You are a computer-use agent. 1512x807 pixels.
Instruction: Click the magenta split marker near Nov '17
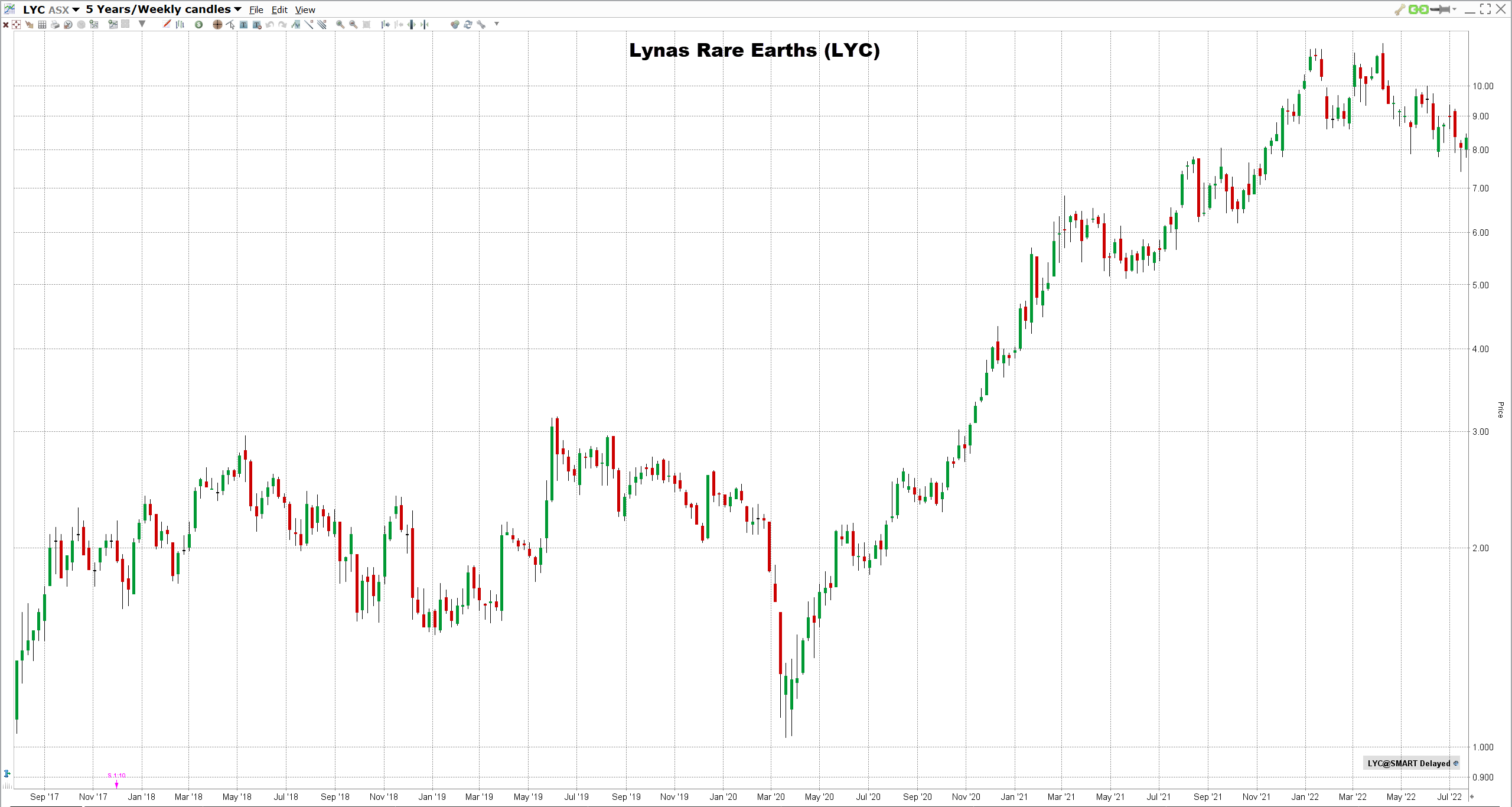[x=116, y=785]
